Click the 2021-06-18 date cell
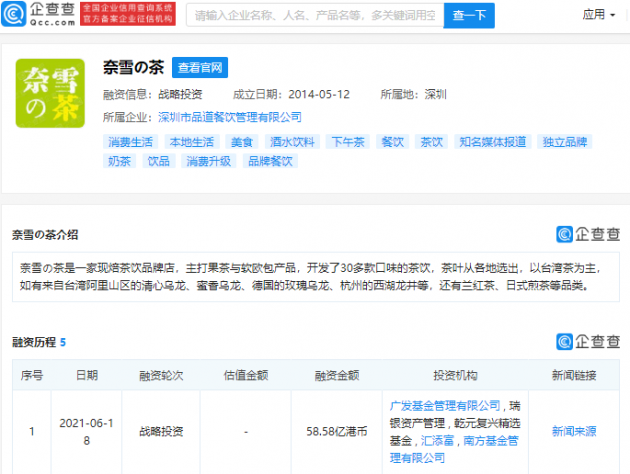Viewport: 630px width, 474px height. click(x=86, y=432)
